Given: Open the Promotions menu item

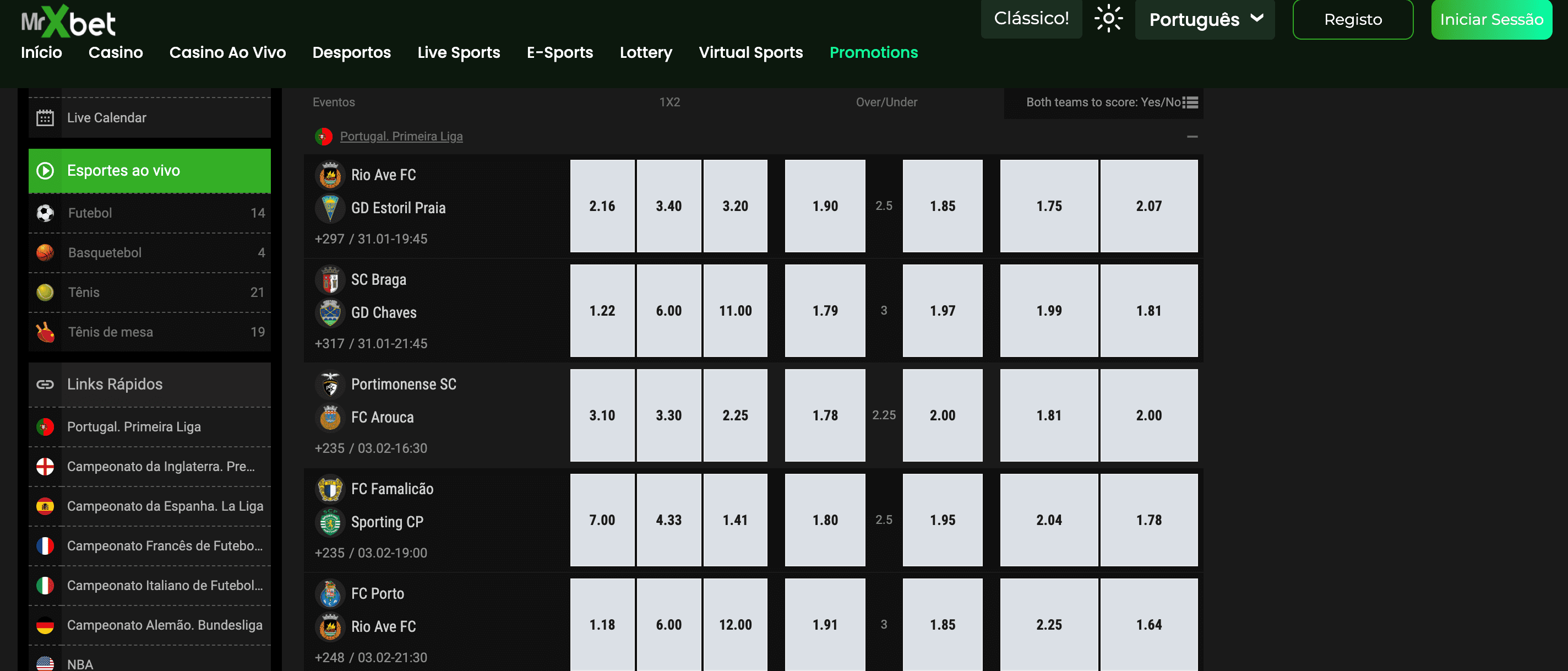Looking at the screenshot, I should (x=874, y=53).
